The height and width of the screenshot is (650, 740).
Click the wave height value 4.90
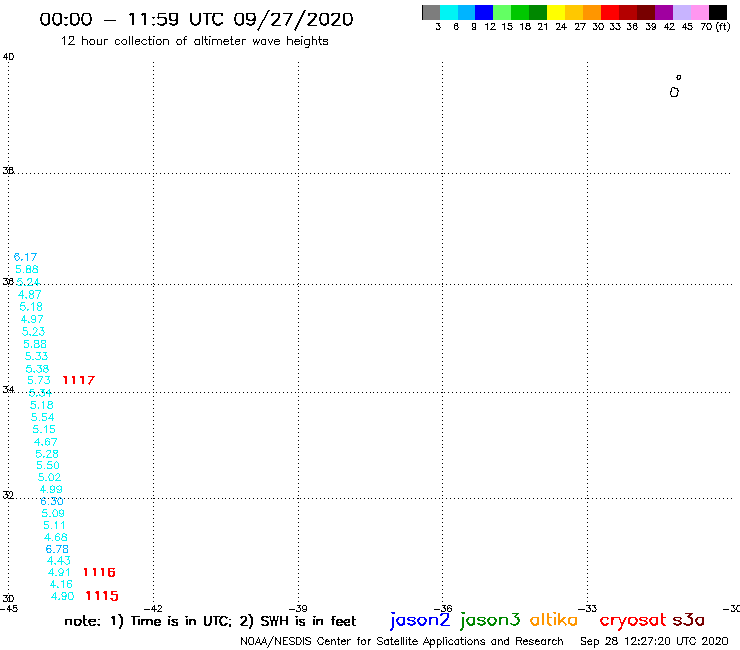tap(63, 596)
